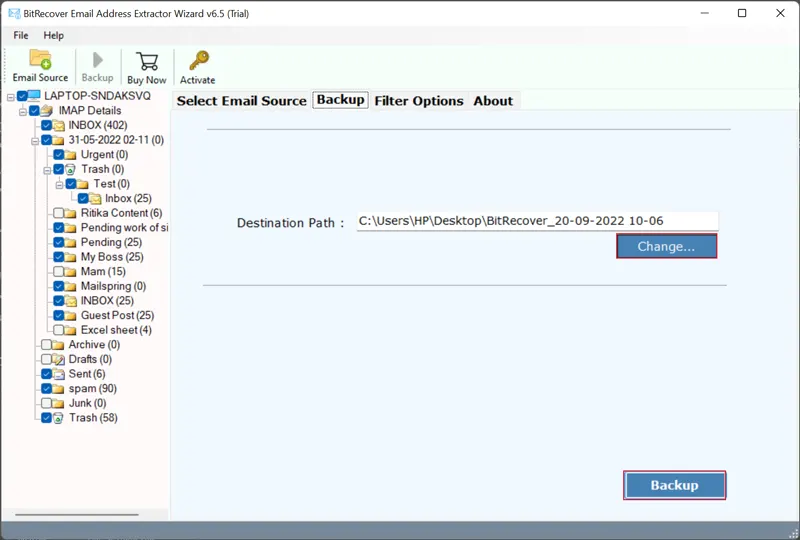800x540 pixels.
Task: Click the Excel sheet (4) folder icon
Action: coord(70,330)
